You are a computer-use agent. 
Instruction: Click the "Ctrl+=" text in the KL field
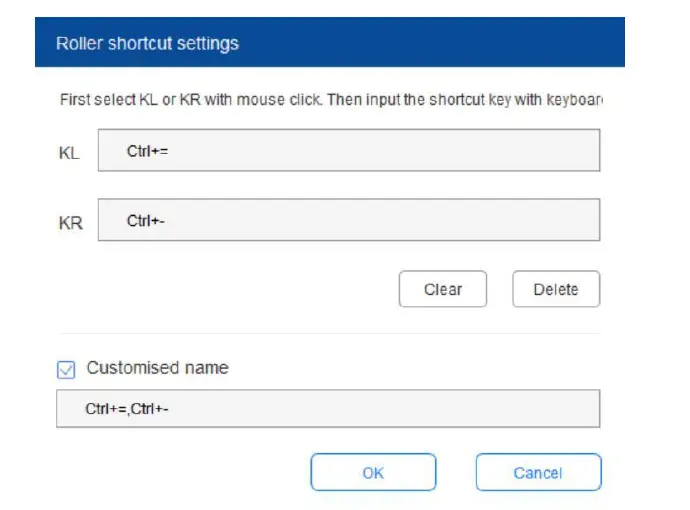coord(148,151)
